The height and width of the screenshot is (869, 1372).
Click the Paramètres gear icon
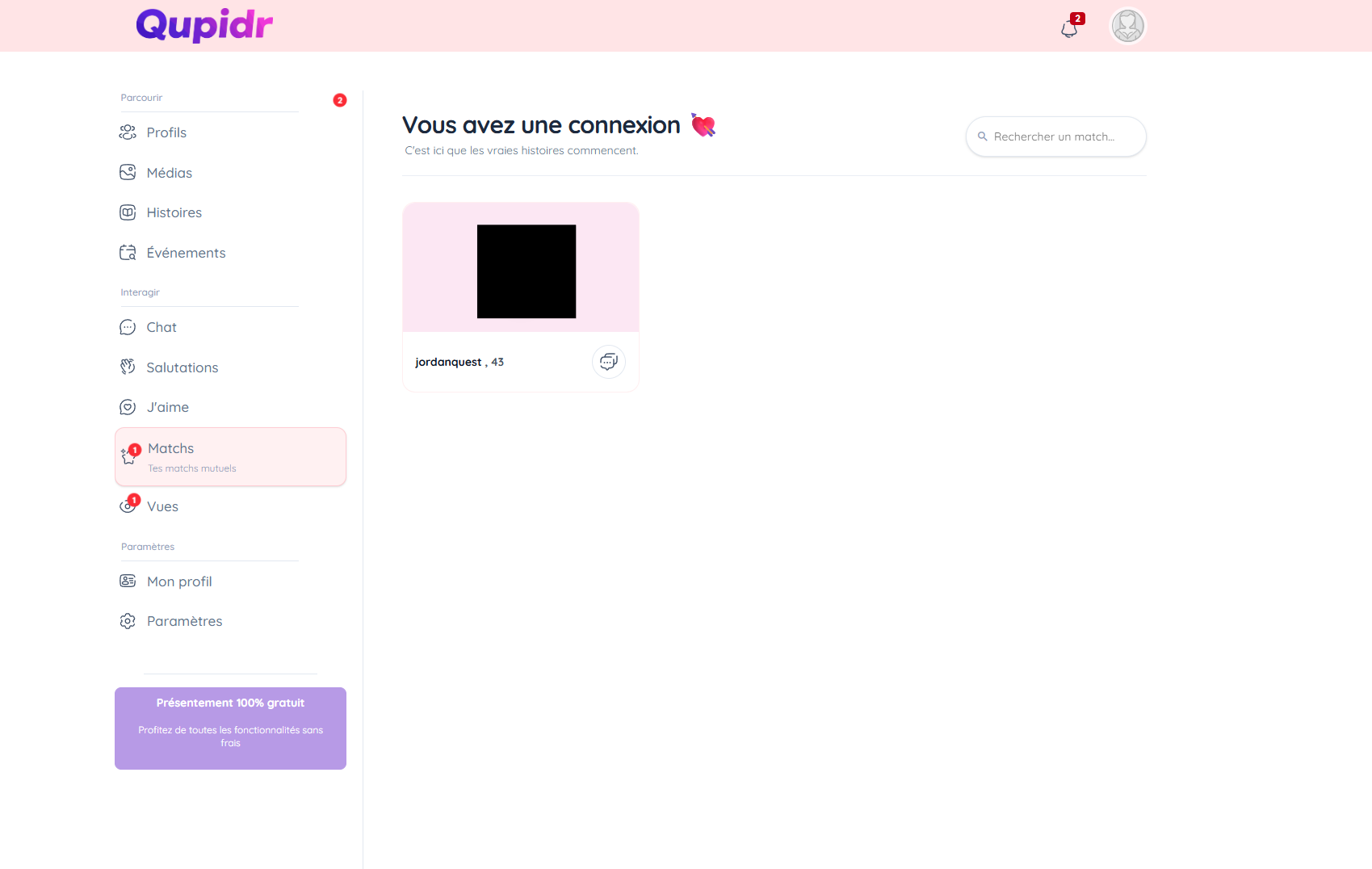pyautogui.click(x=128, y=621)
